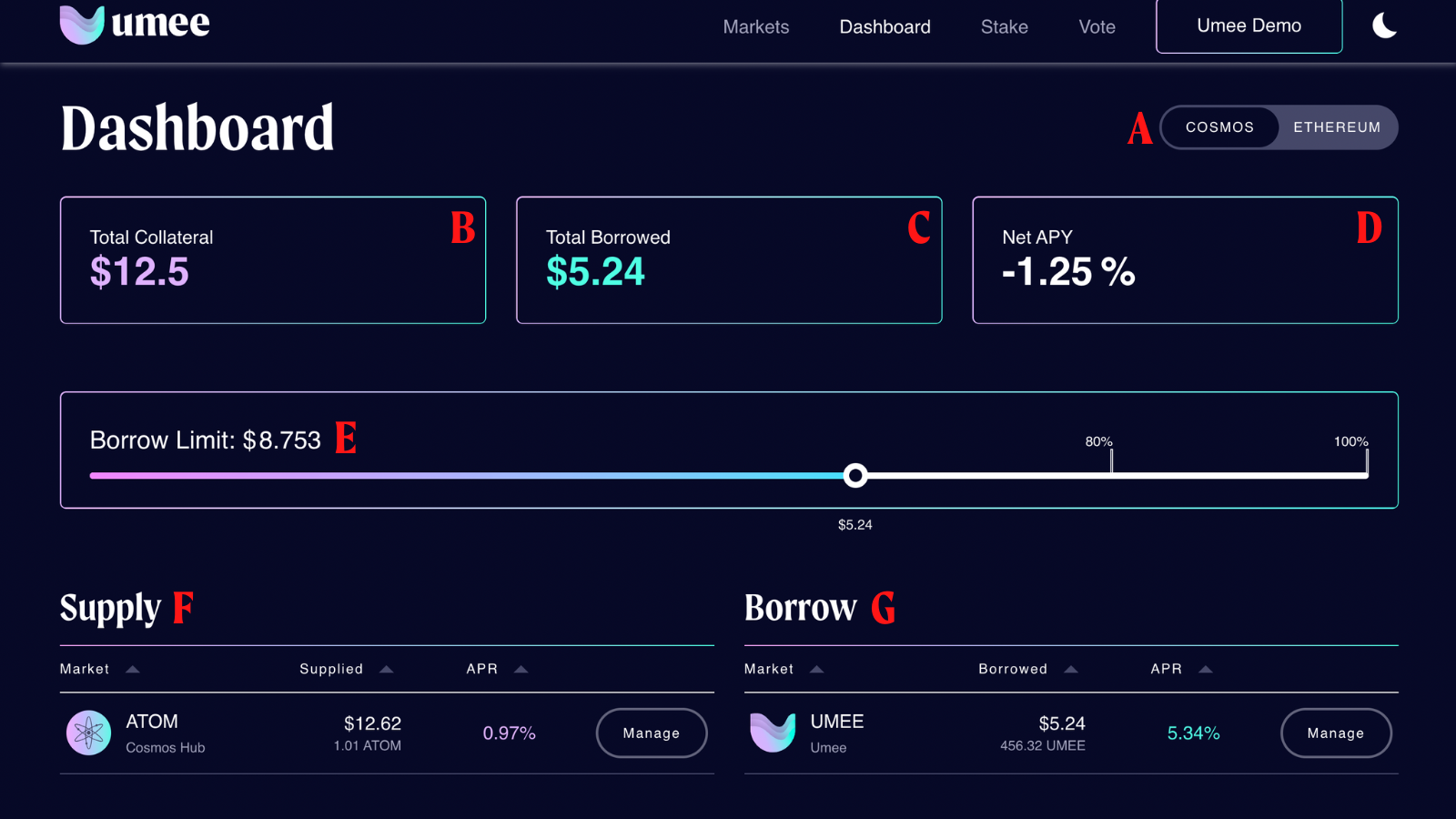Sort Supply table by Supplied arrow
Screen dimensions: 1456x819
[x=387, y=669]
